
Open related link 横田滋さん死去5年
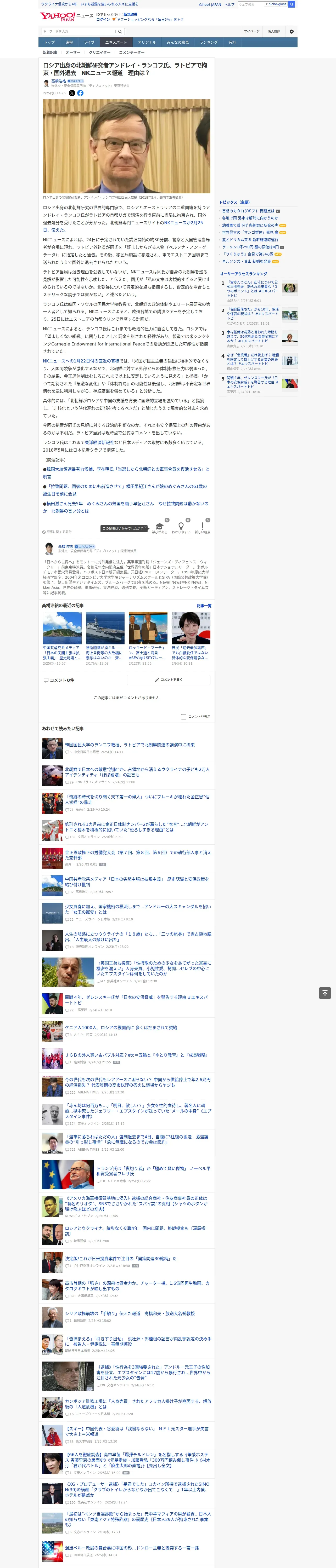coord(126,507)
